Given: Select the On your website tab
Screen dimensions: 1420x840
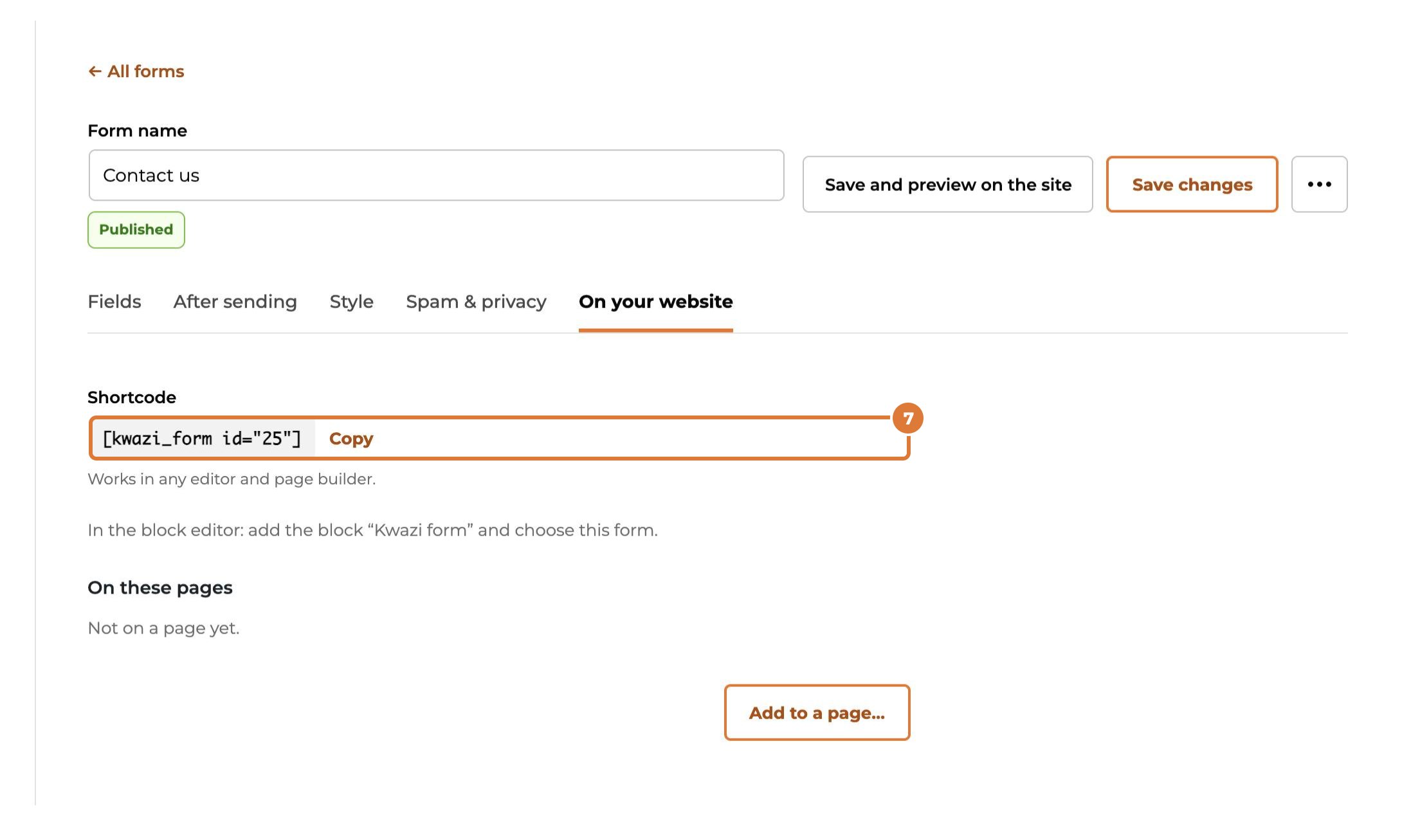Looking at the screenshot, I should tap(656, 302).
